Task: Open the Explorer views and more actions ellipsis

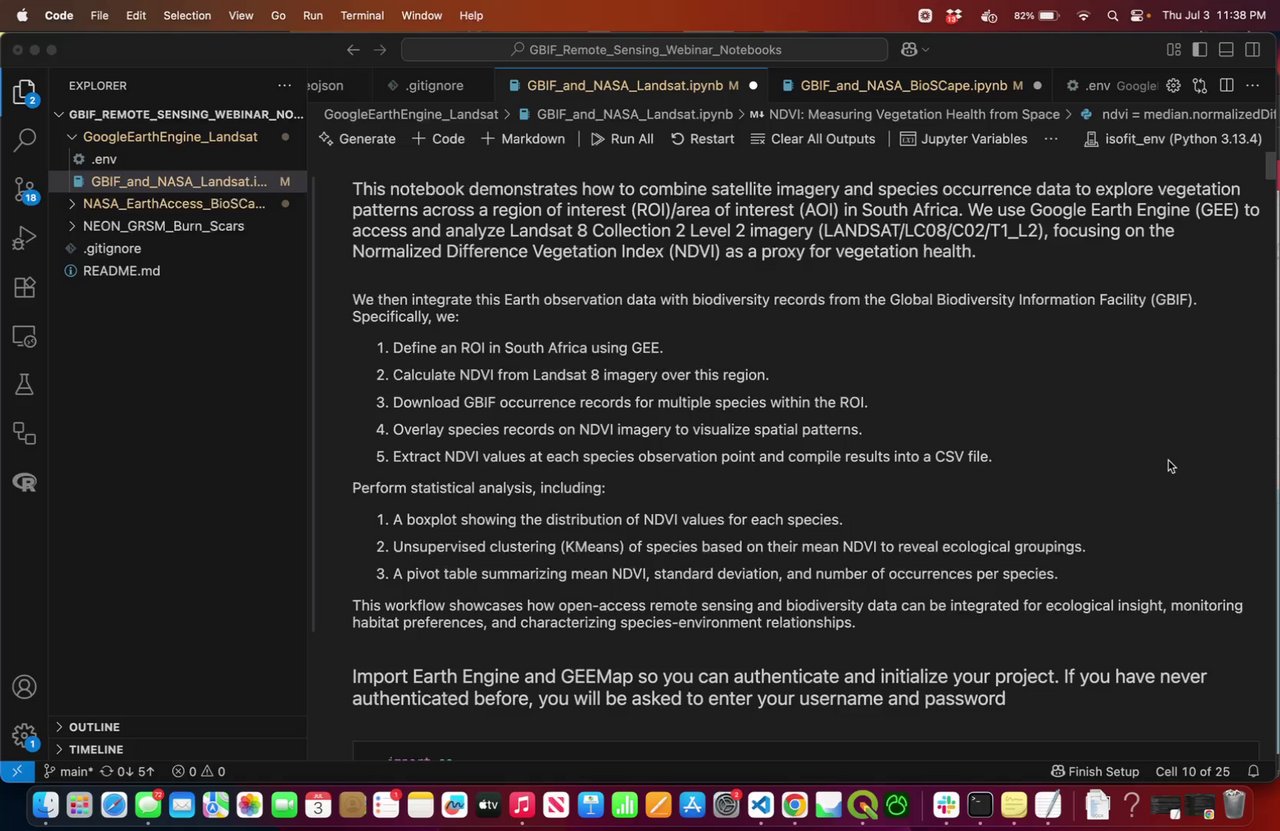Action: pyautogui.click(x=285, y=86)
